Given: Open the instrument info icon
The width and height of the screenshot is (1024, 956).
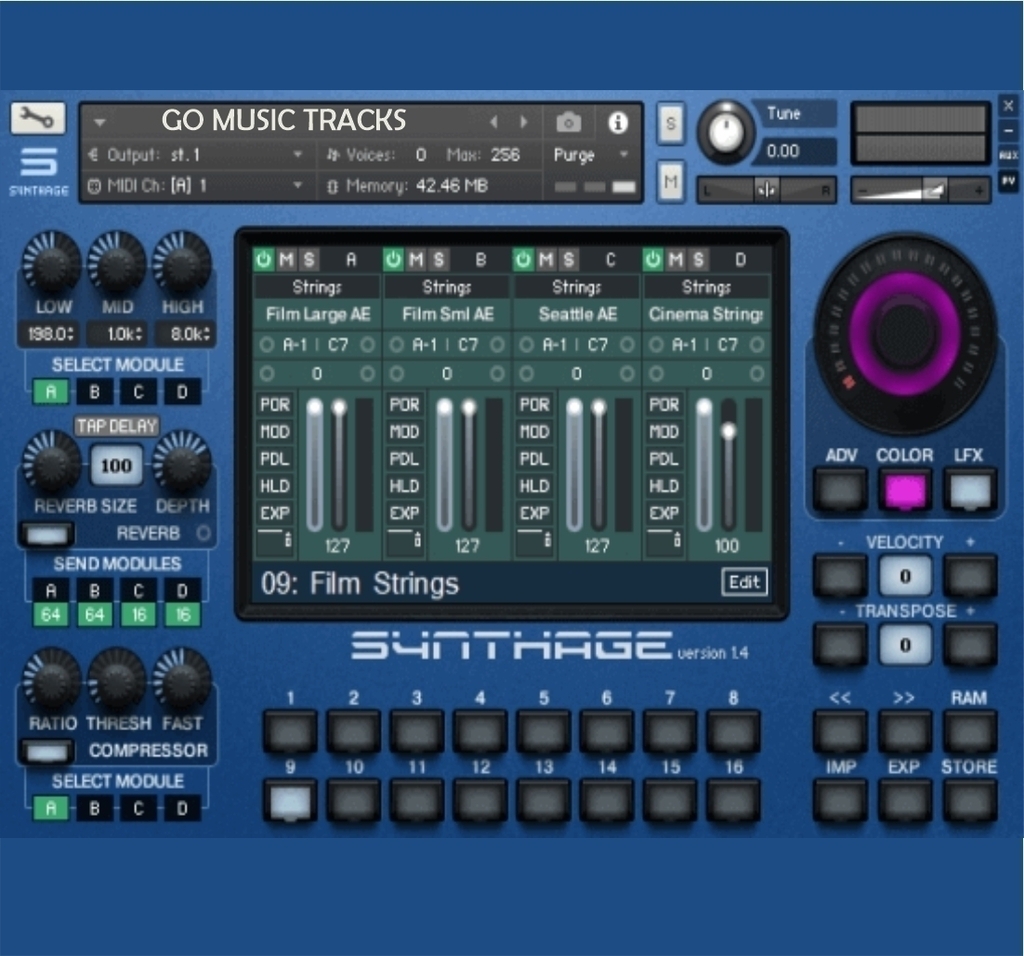Looking at the screenshot, I should (618, 122).
